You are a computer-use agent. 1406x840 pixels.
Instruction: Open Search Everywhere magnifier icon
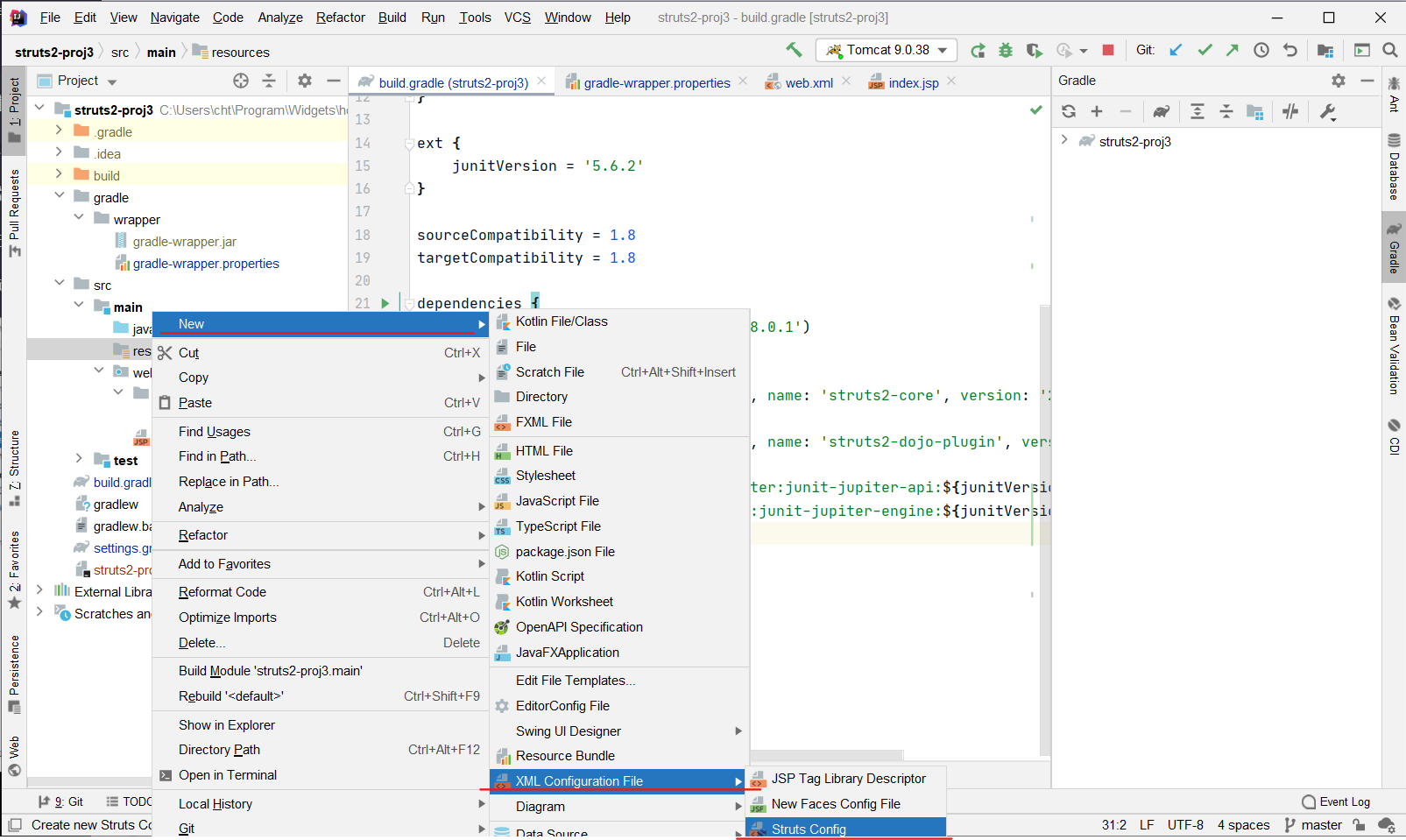1390,50
